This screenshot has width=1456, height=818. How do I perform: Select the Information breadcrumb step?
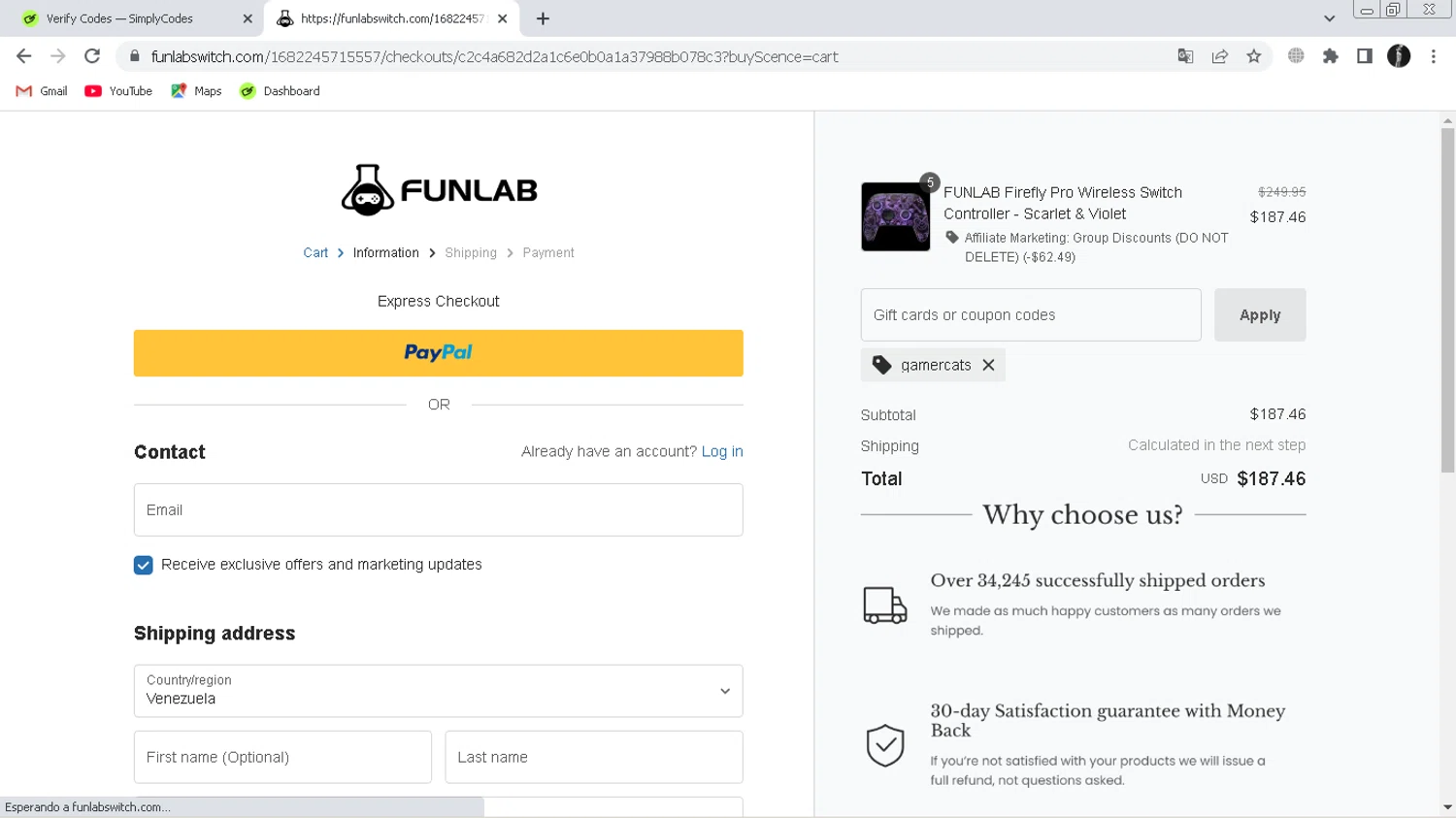pos(386,252)
